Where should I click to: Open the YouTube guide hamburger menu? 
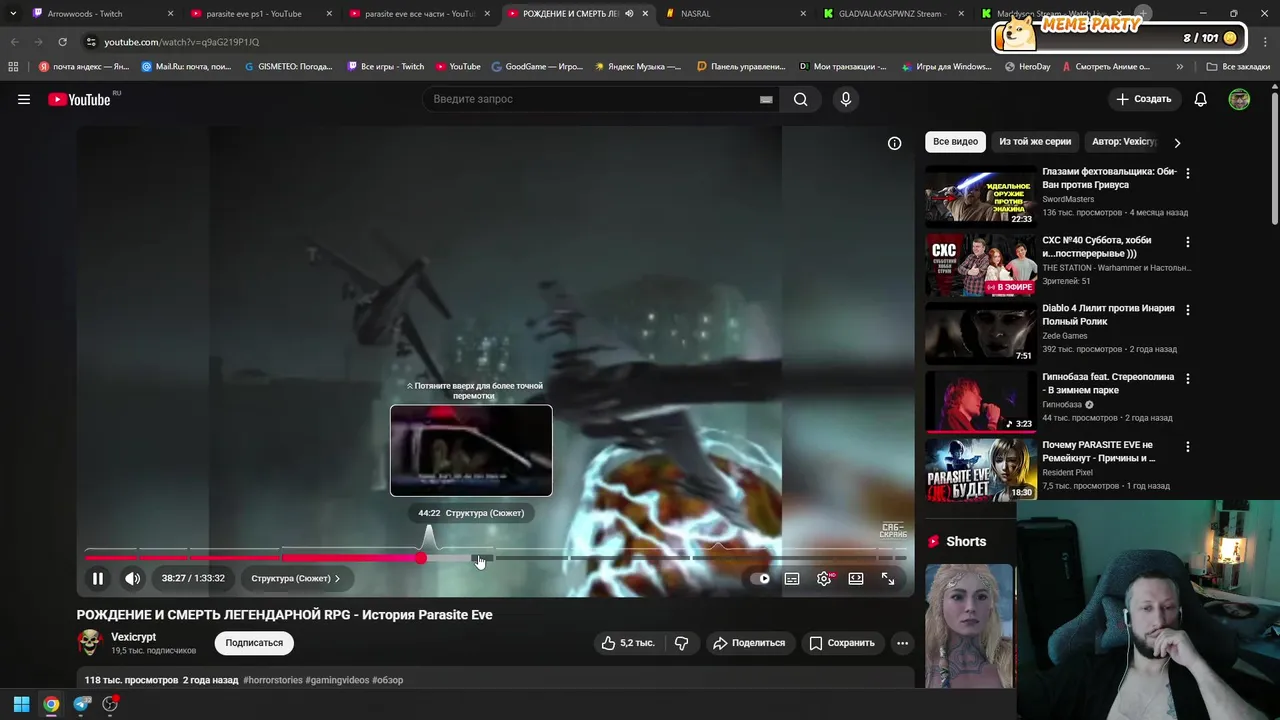[24, 99]
